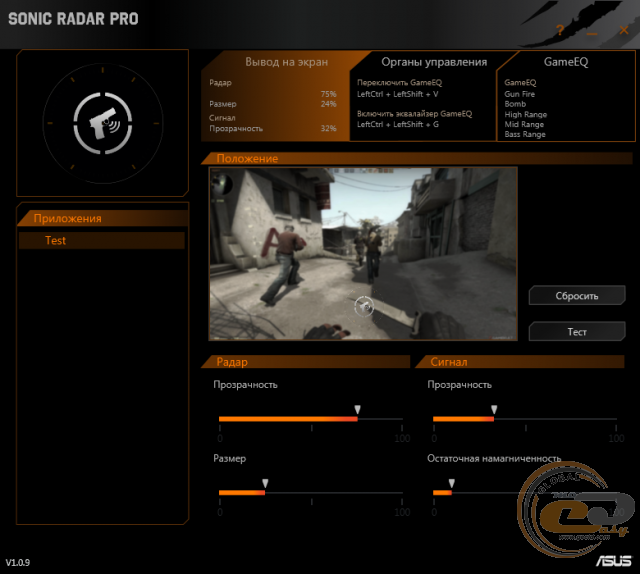Click the game position preview image
The height and width of the screenshot is (574, 640).
point(363,254)
